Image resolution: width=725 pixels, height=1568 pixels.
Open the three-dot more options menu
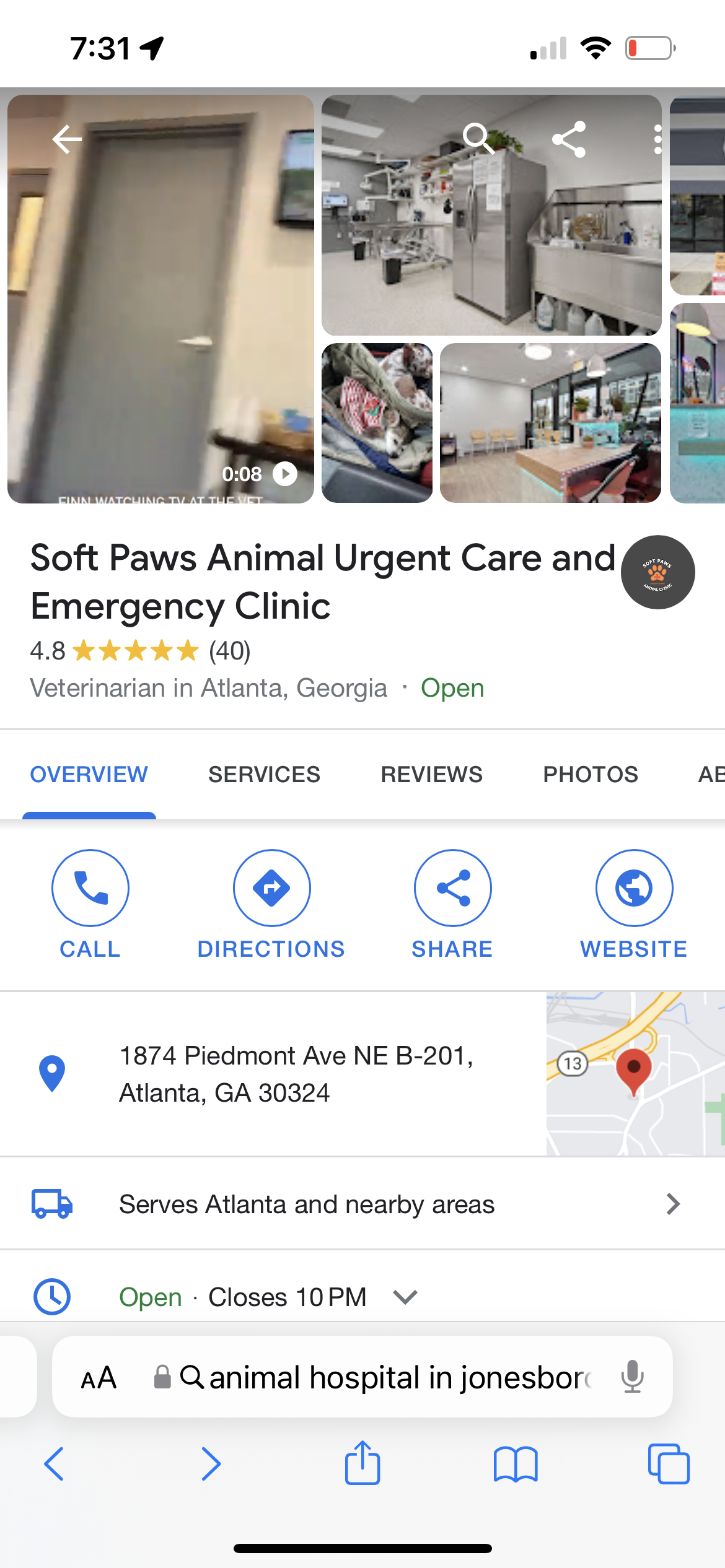[x=658, y=139]
